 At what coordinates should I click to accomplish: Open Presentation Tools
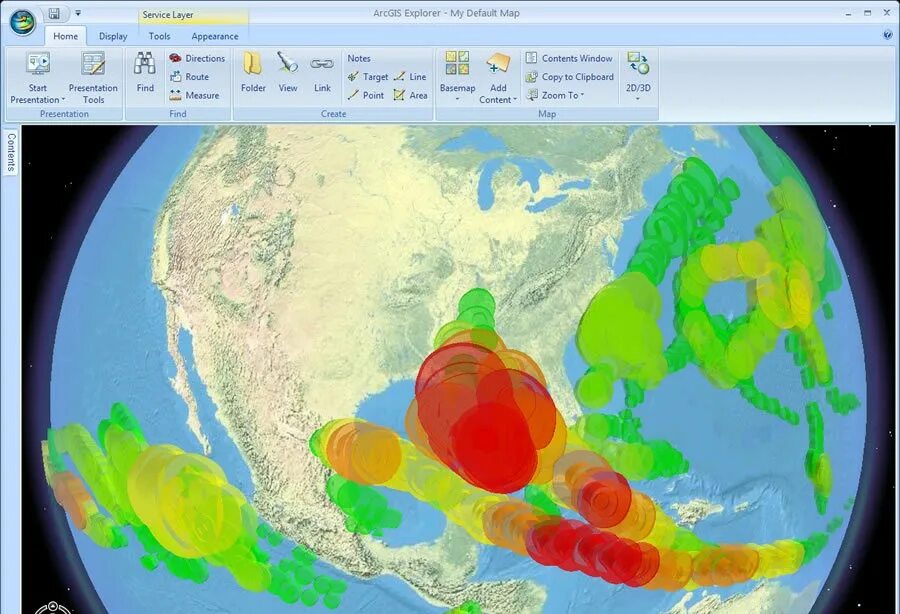point(93,78)
